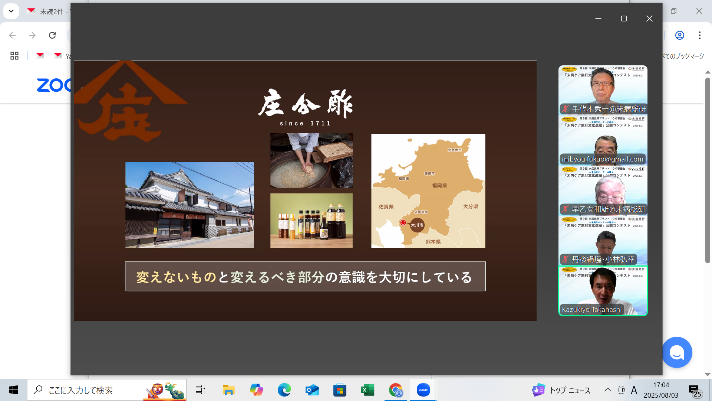Go forward in Chrome browser

pos(32,35)
